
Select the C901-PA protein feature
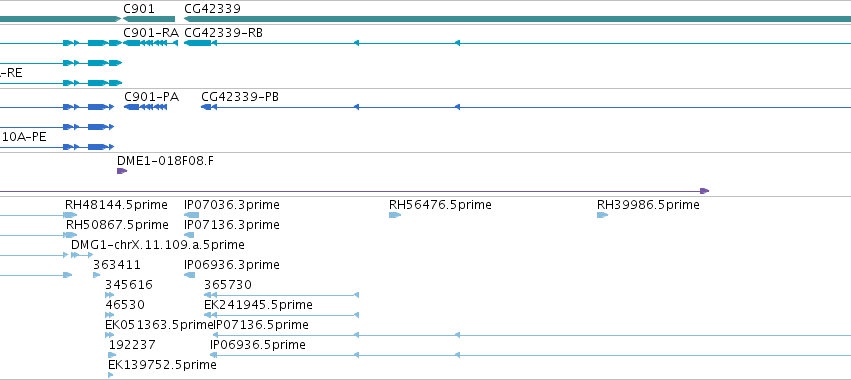145,107
